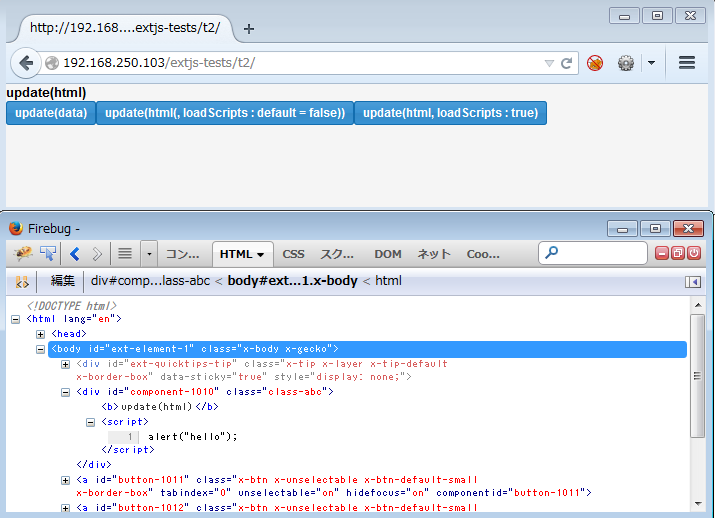Click the 編集 edit button
Viewport: 715px width, 518px height.
coord(62,280)
